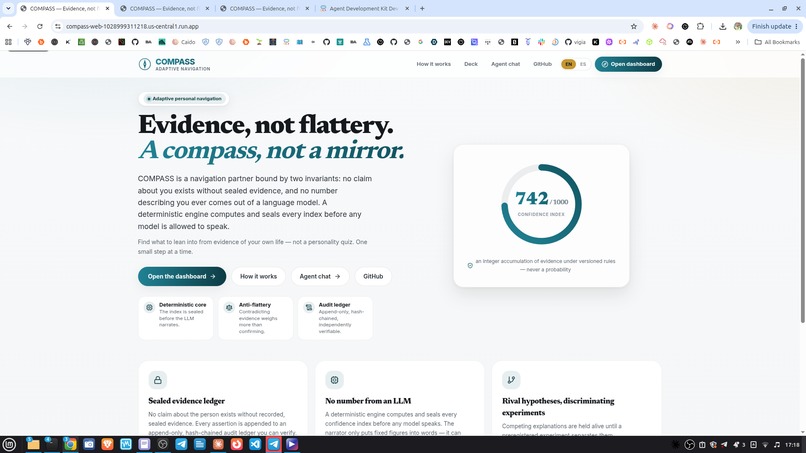Open Chrome from the taskbar
This screenshot has width=806, height=453.
tap(70, 444)
